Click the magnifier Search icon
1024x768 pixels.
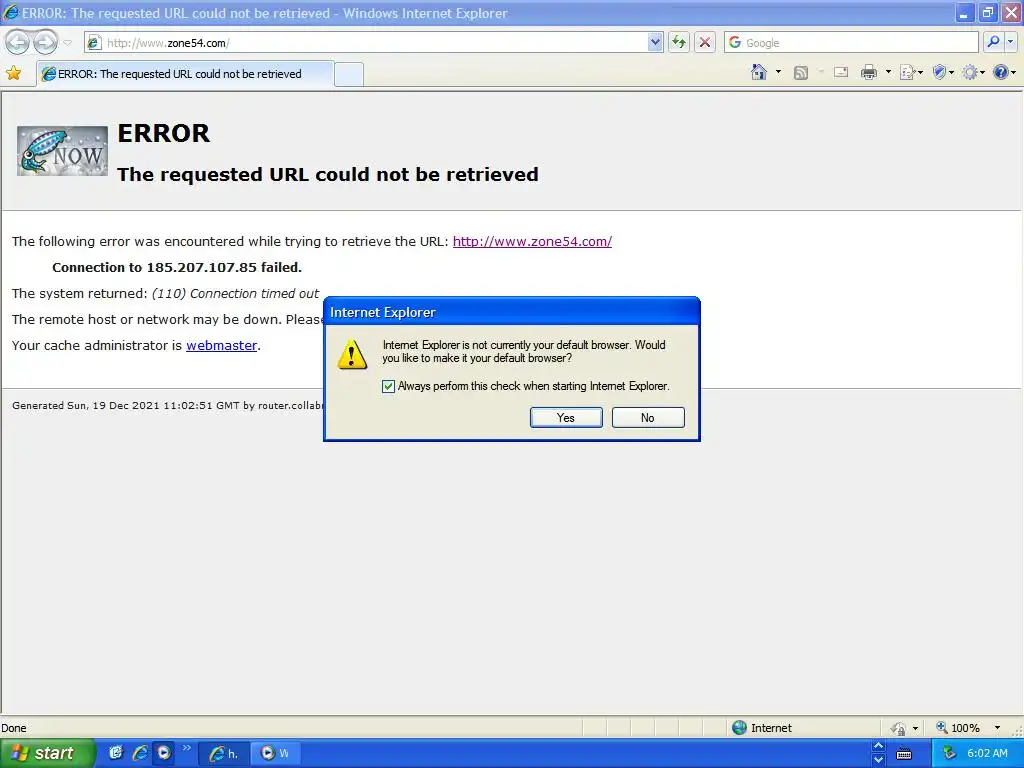point(993,42)
